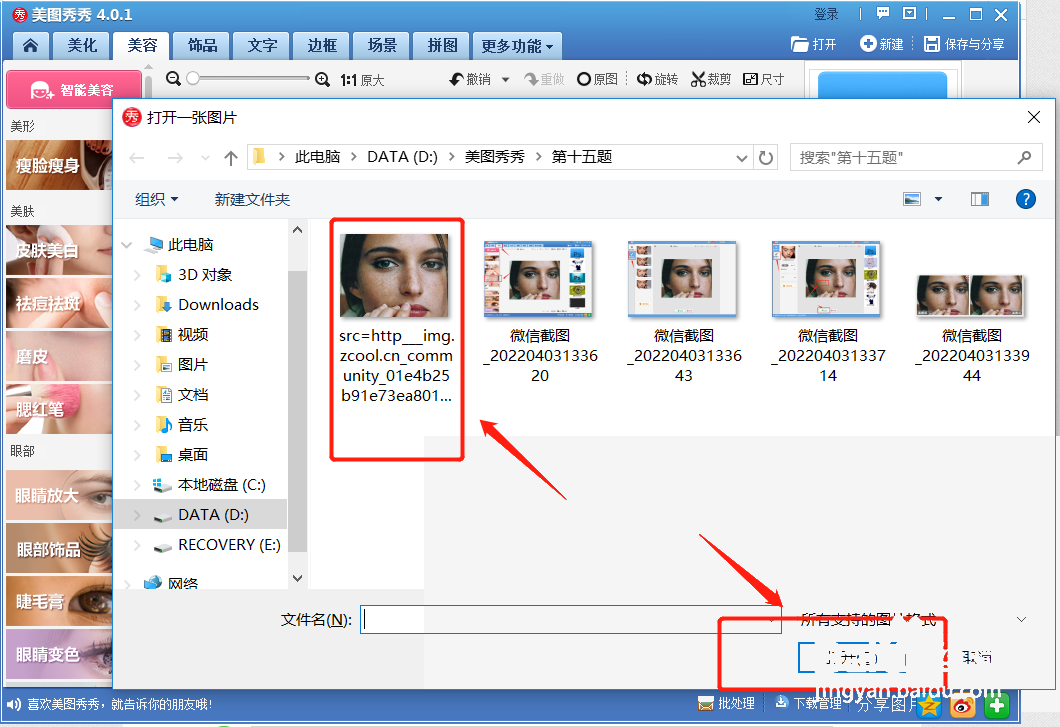Viewport: 1060px width, 727px height.
Task: Click the 1:1 原大 actual size button
Action: (x=362, y=80)
